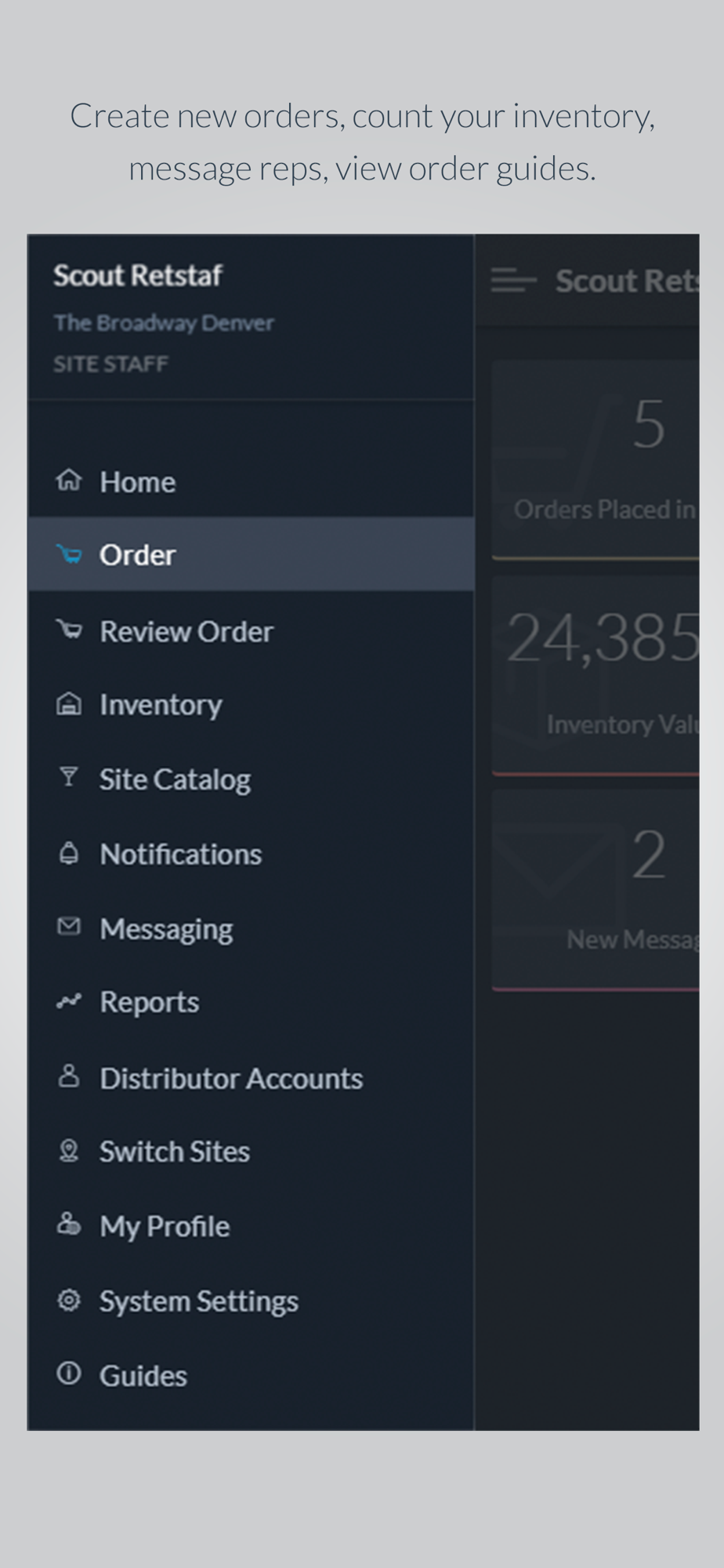
Task: Click the Inventory warehouse icon
Action: point(69,704)
